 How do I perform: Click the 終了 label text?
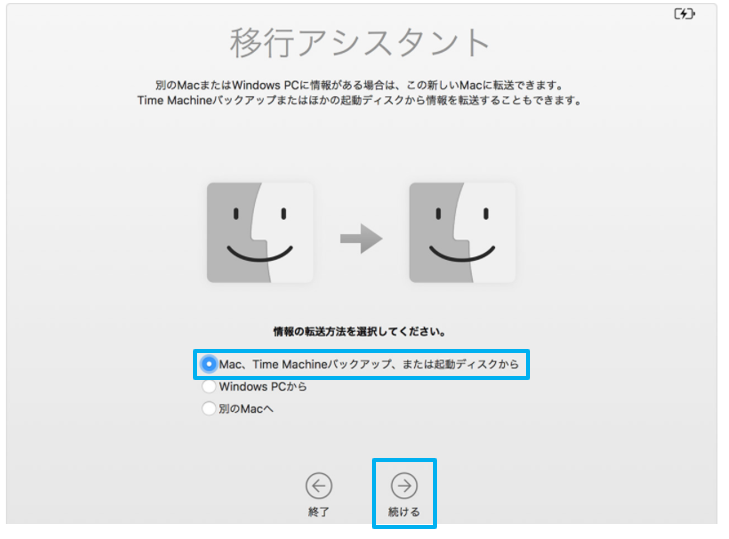click(x=319, y=512)
